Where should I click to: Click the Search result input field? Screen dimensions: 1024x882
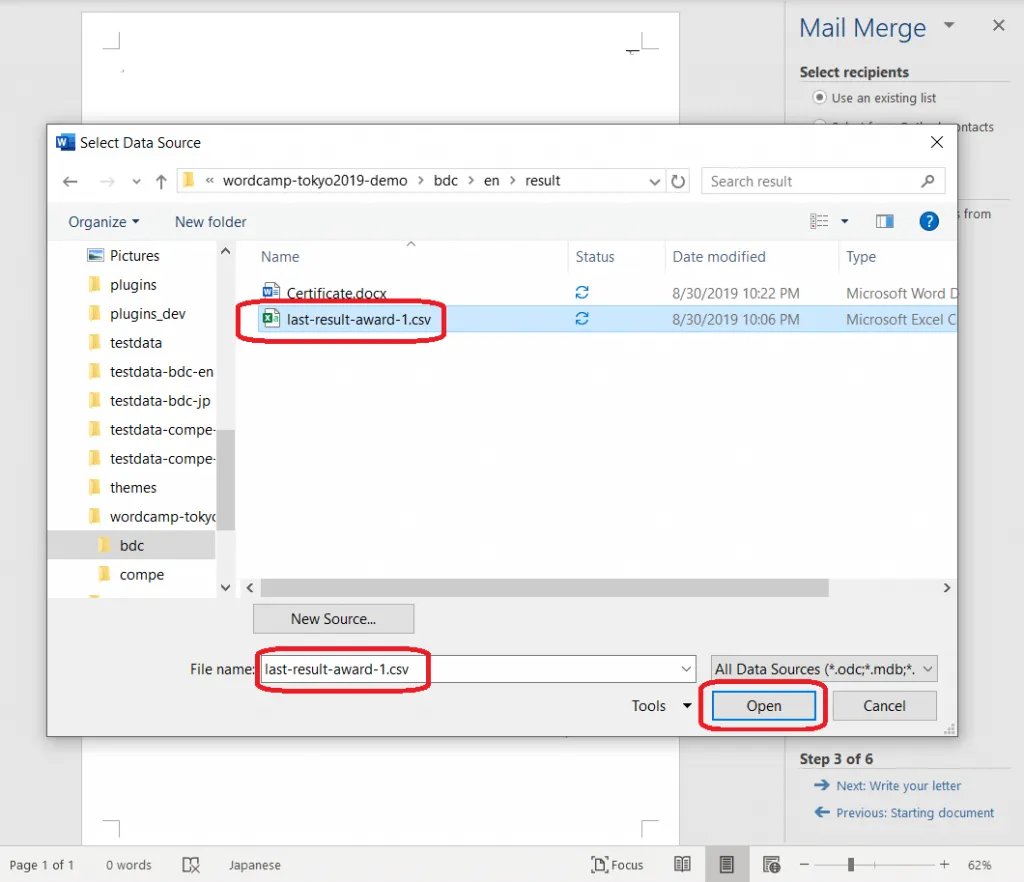coord(813,181)
